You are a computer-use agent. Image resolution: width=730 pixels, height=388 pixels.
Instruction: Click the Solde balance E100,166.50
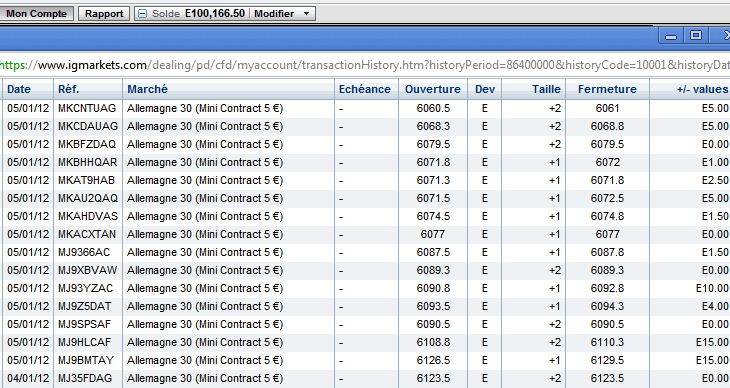[x=215, y=14]
